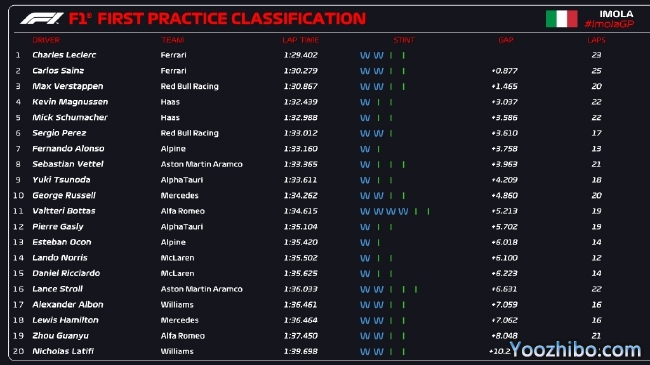Click the DRIVER column header
650x365 pixels.
tap(46, 40)
